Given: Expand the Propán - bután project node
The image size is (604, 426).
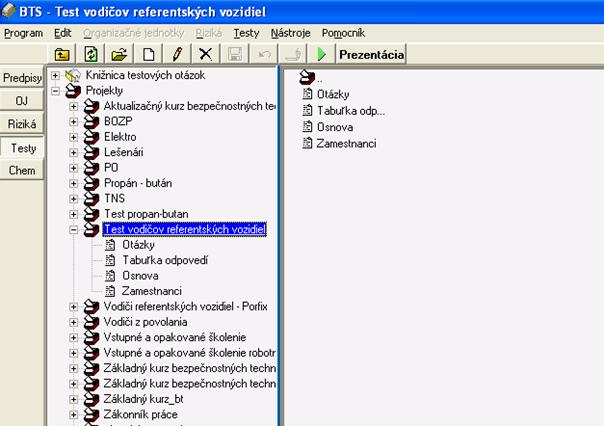Looking at the screenshot, I should pyautogui.click(x=73, y=183).
